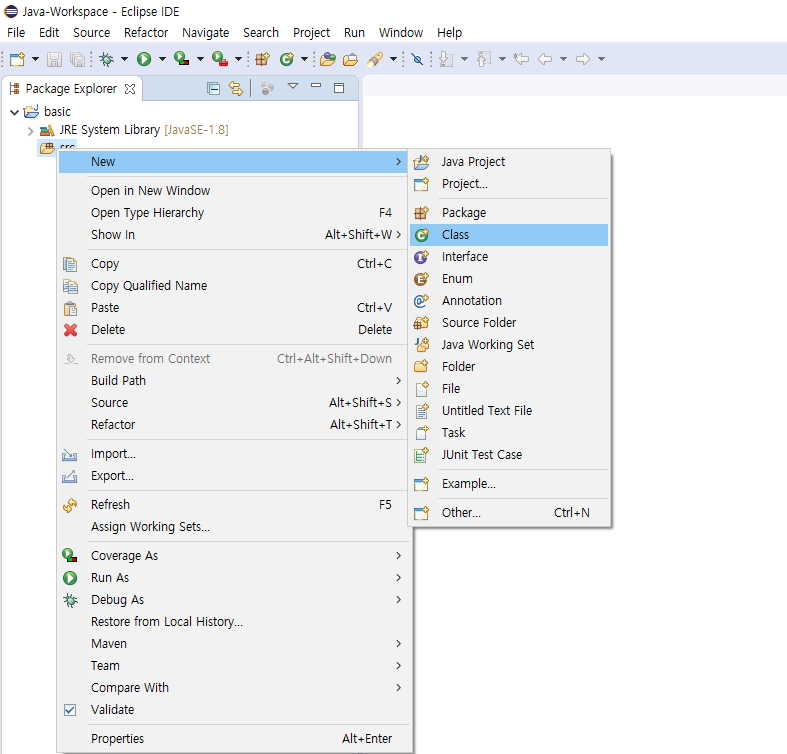Click the Back navigation arrow icon
This screenshot has width=787, height=754.
(x=545, y=59)
